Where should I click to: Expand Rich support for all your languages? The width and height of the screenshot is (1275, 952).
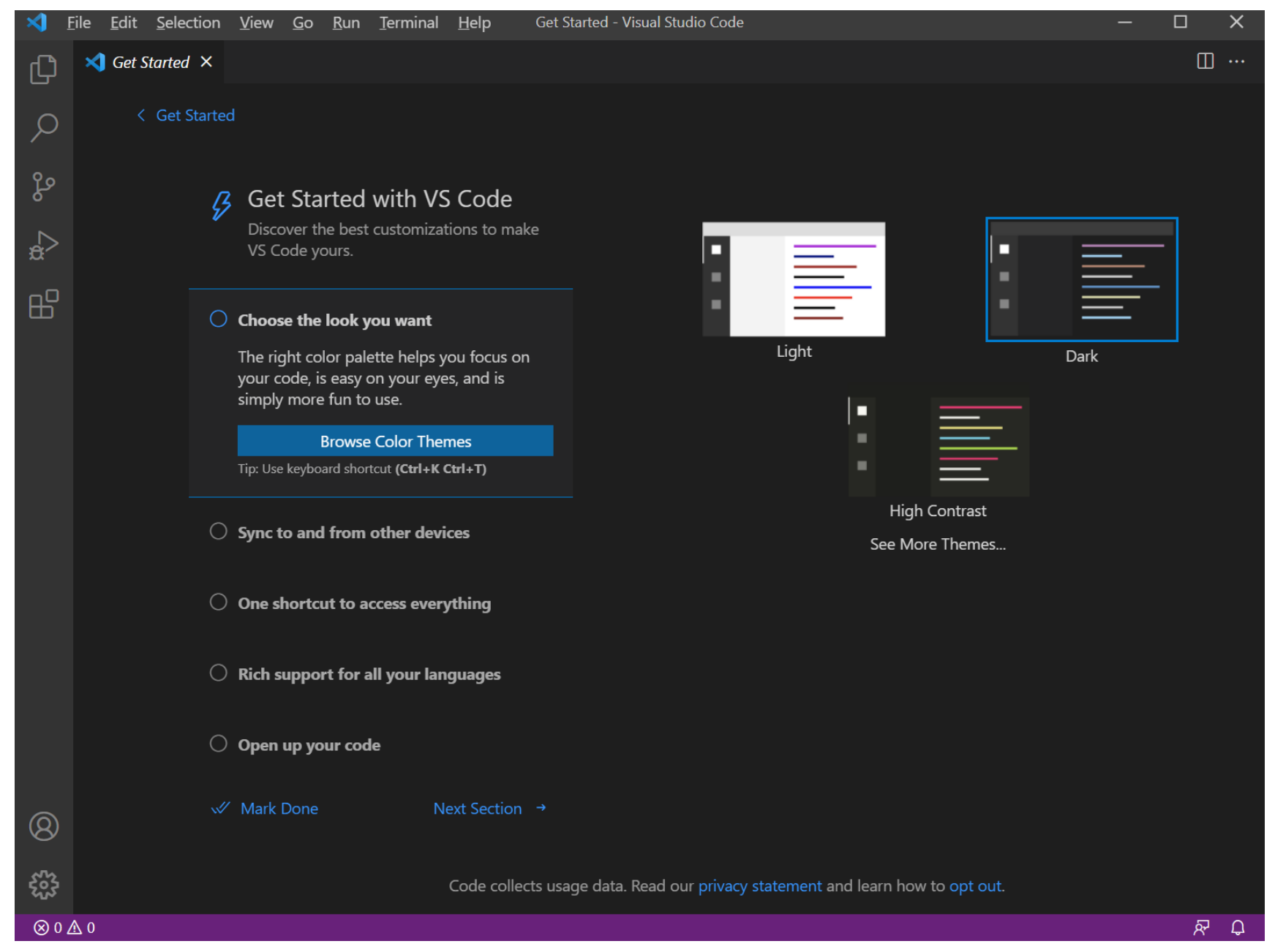[x=369, y=674]
